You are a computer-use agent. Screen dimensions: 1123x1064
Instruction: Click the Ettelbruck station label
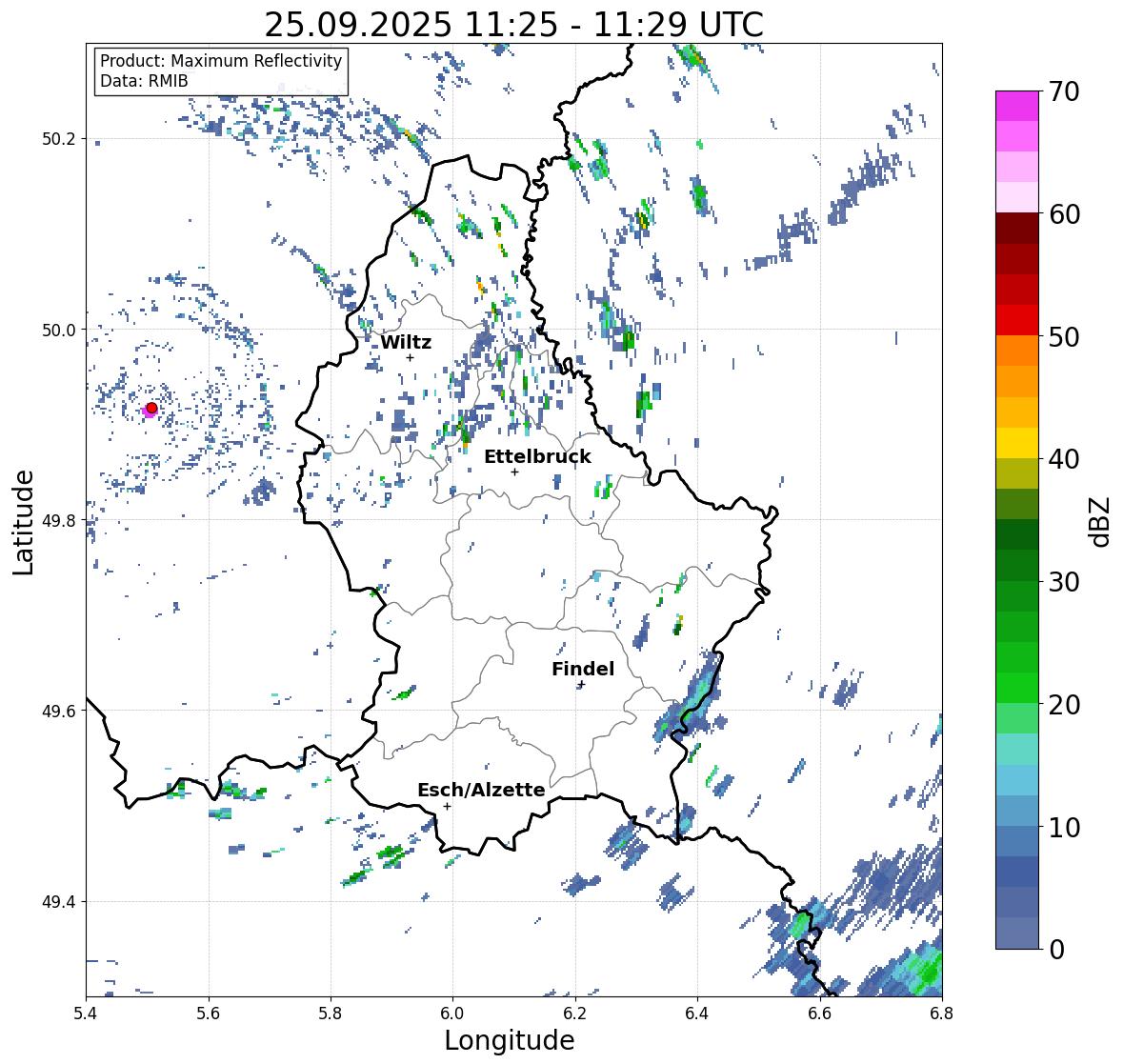537,457
